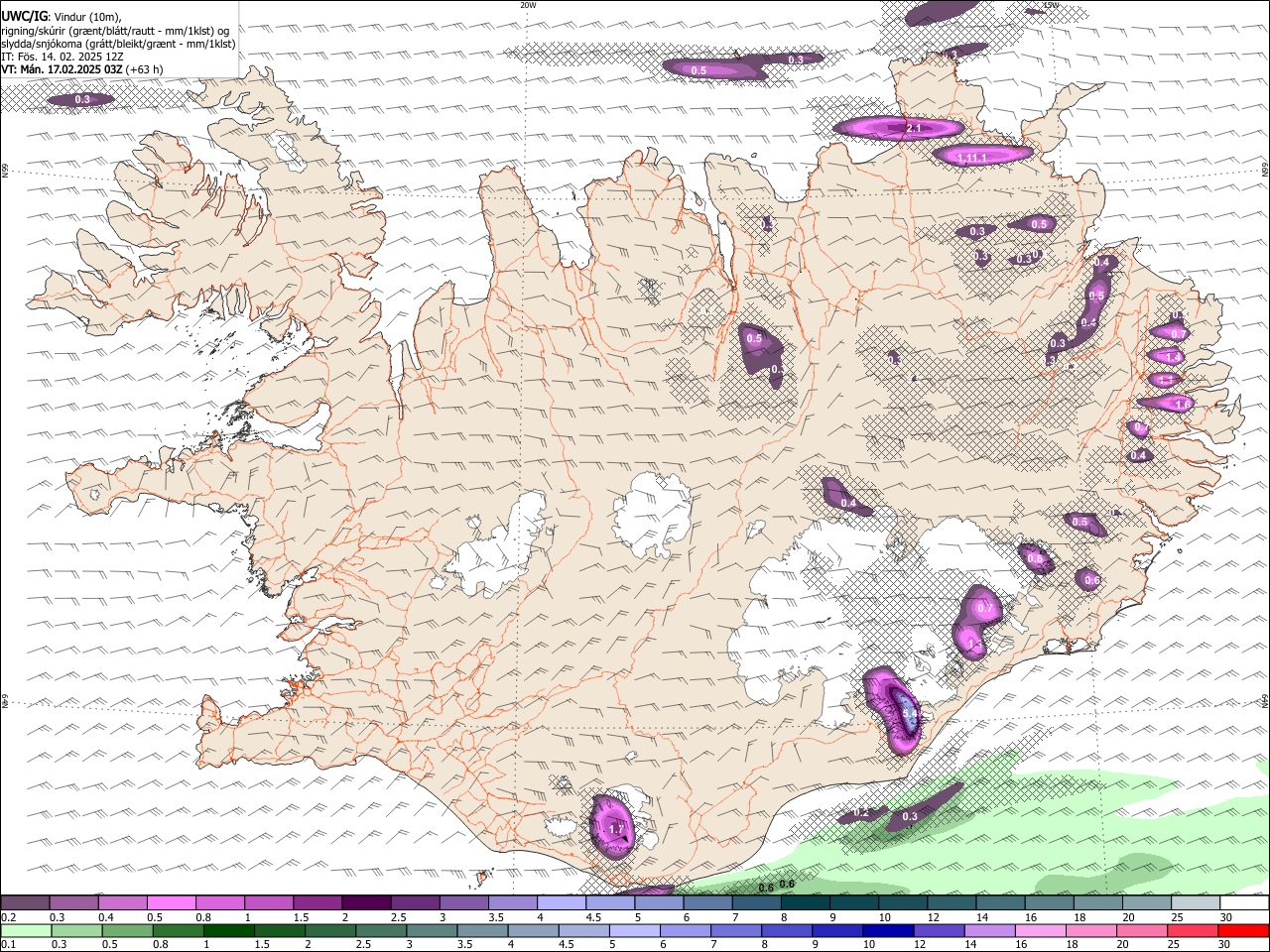Select the navy blue swatch at lower-row 10
Viewport: 1270px width, 952px height.
pos(887,930)
